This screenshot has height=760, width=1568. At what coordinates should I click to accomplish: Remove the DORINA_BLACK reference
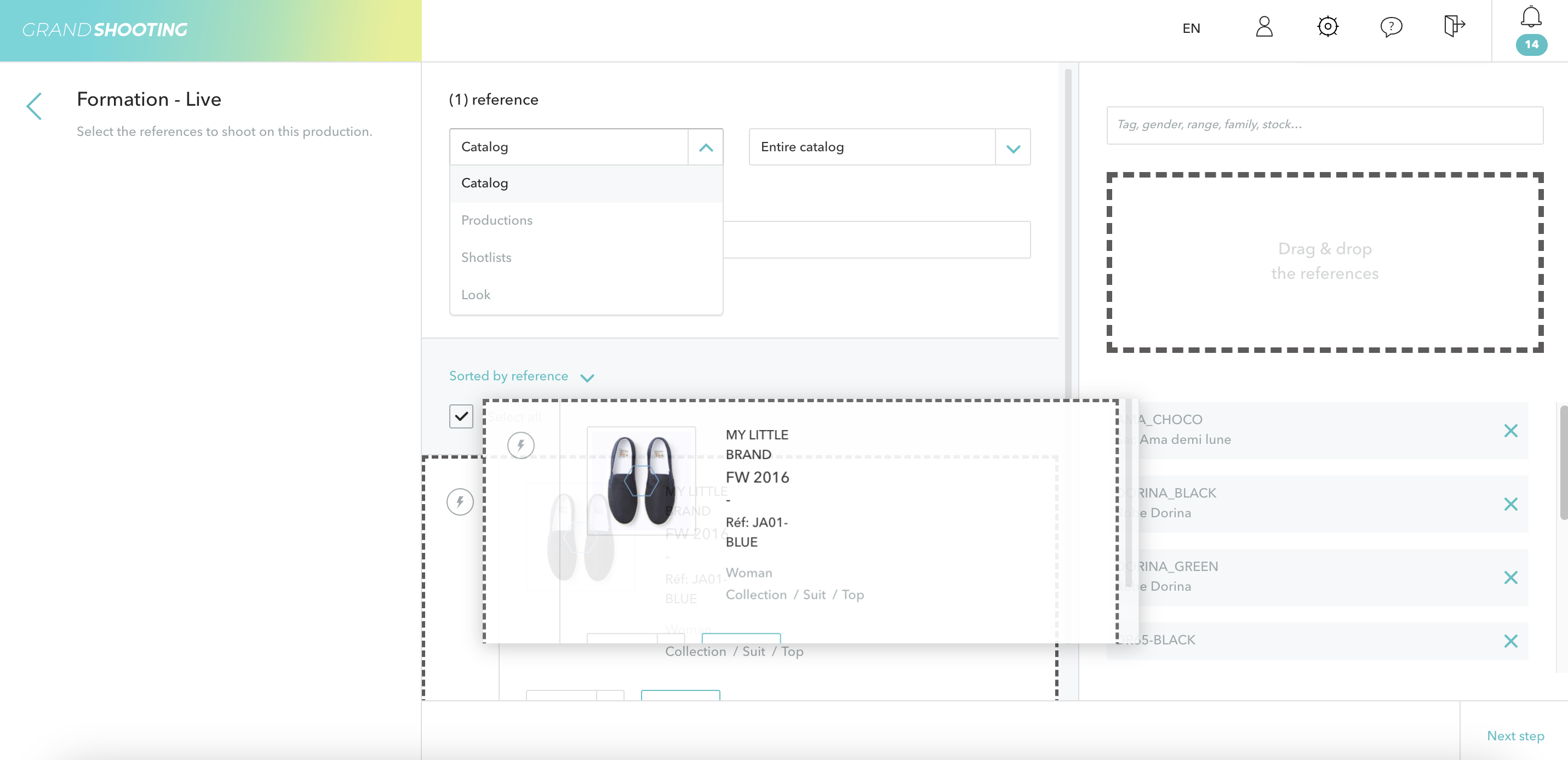coord(1510,504)
